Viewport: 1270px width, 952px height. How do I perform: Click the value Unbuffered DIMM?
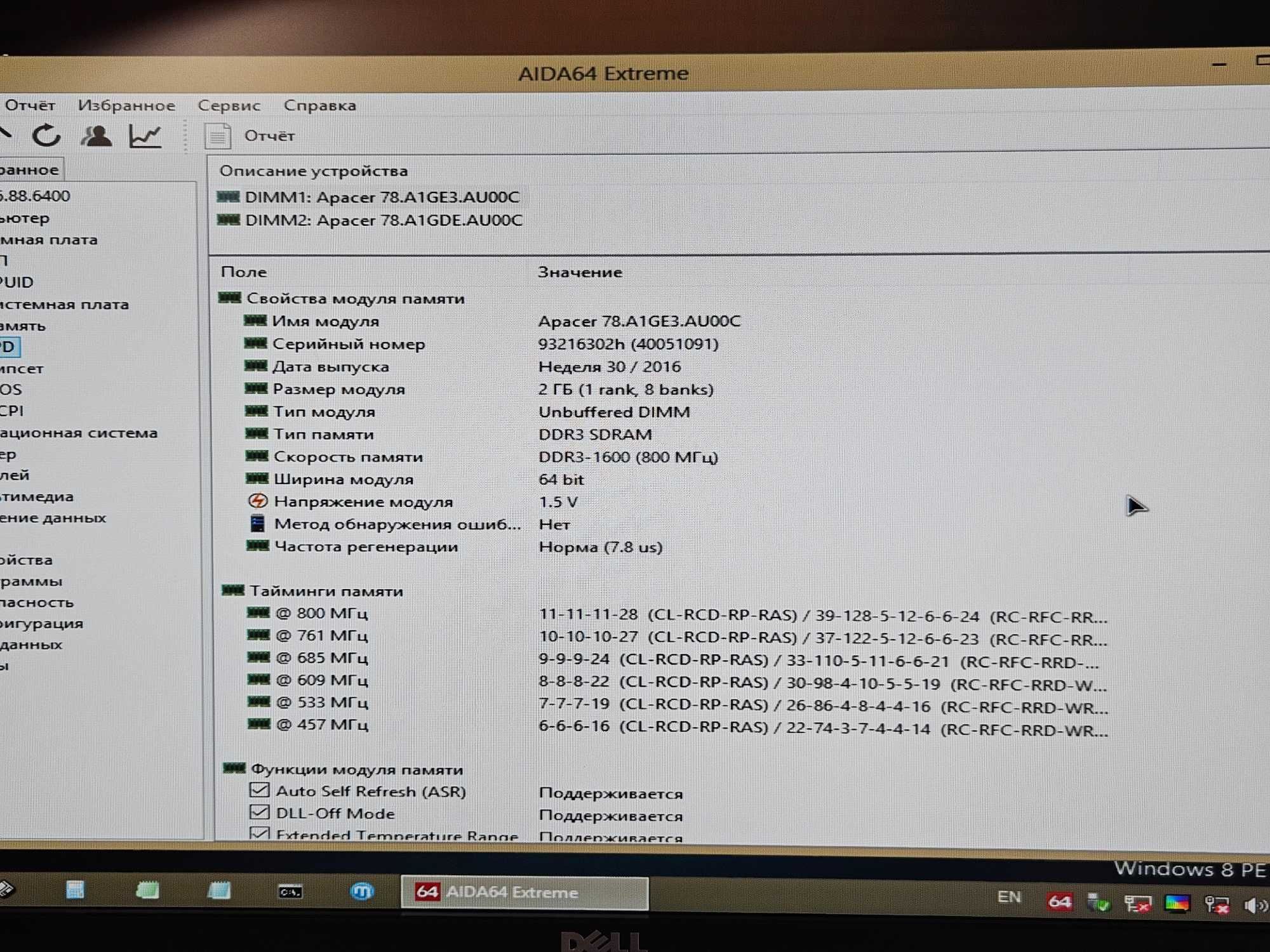(x=614, y=411)
